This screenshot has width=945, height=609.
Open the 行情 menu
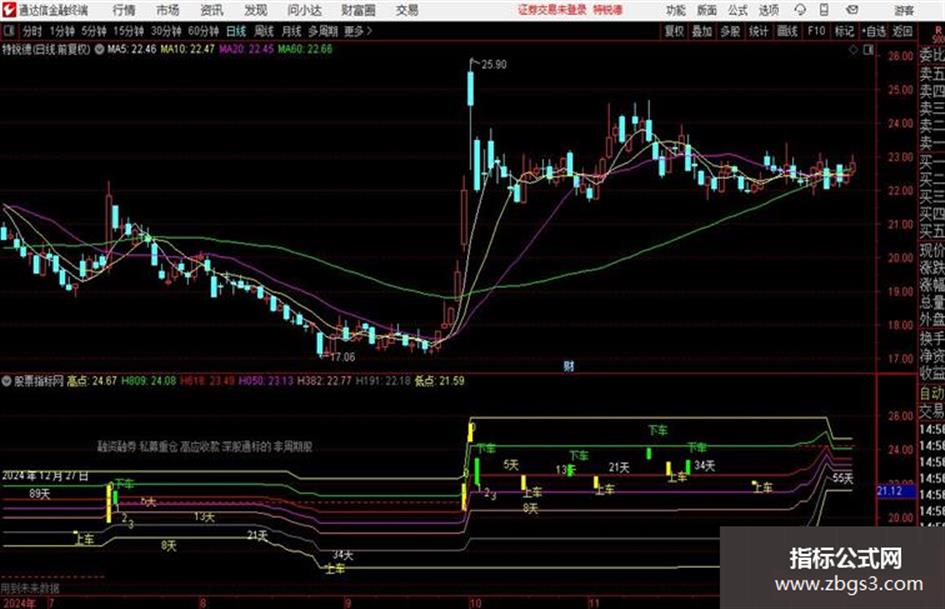pos(124,10)
